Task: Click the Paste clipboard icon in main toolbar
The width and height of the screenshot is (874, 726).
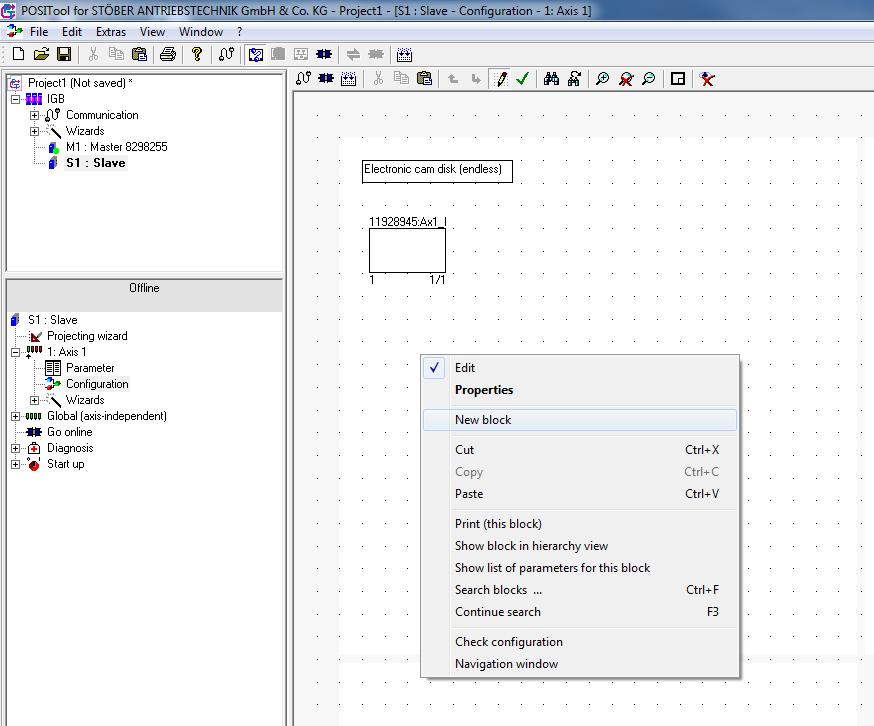Action: (x=139, y=54)
